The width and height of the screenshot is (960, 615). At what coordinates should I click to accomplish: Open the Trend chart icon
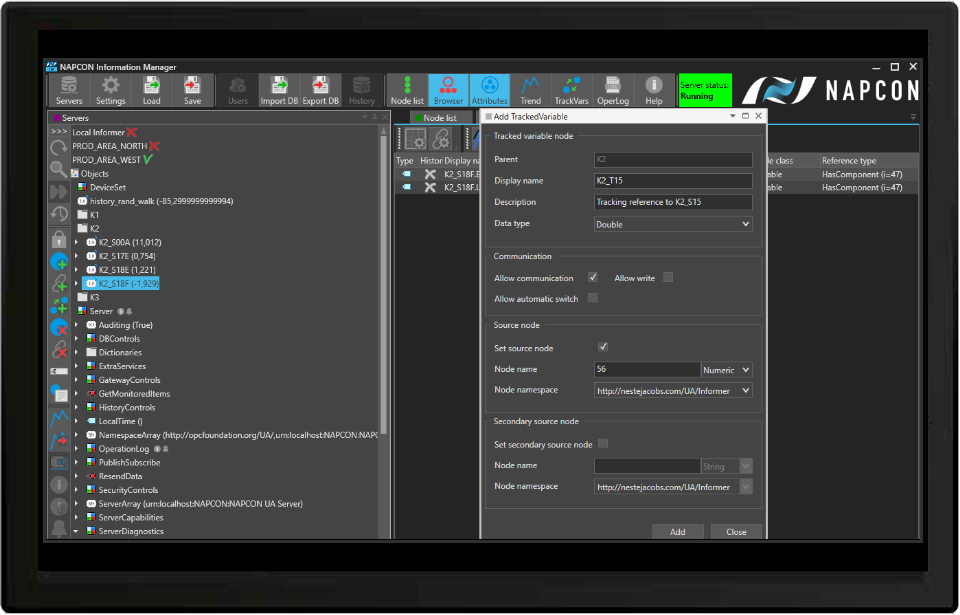point(530,90)
